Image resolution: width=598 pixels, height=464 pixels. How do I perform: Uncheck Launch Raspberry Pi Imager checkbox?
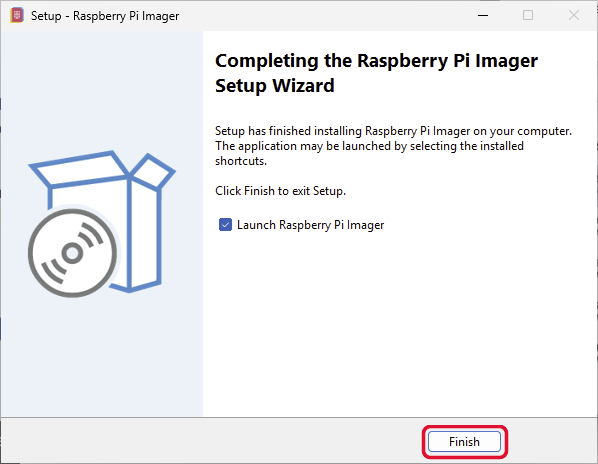(225, 225)
